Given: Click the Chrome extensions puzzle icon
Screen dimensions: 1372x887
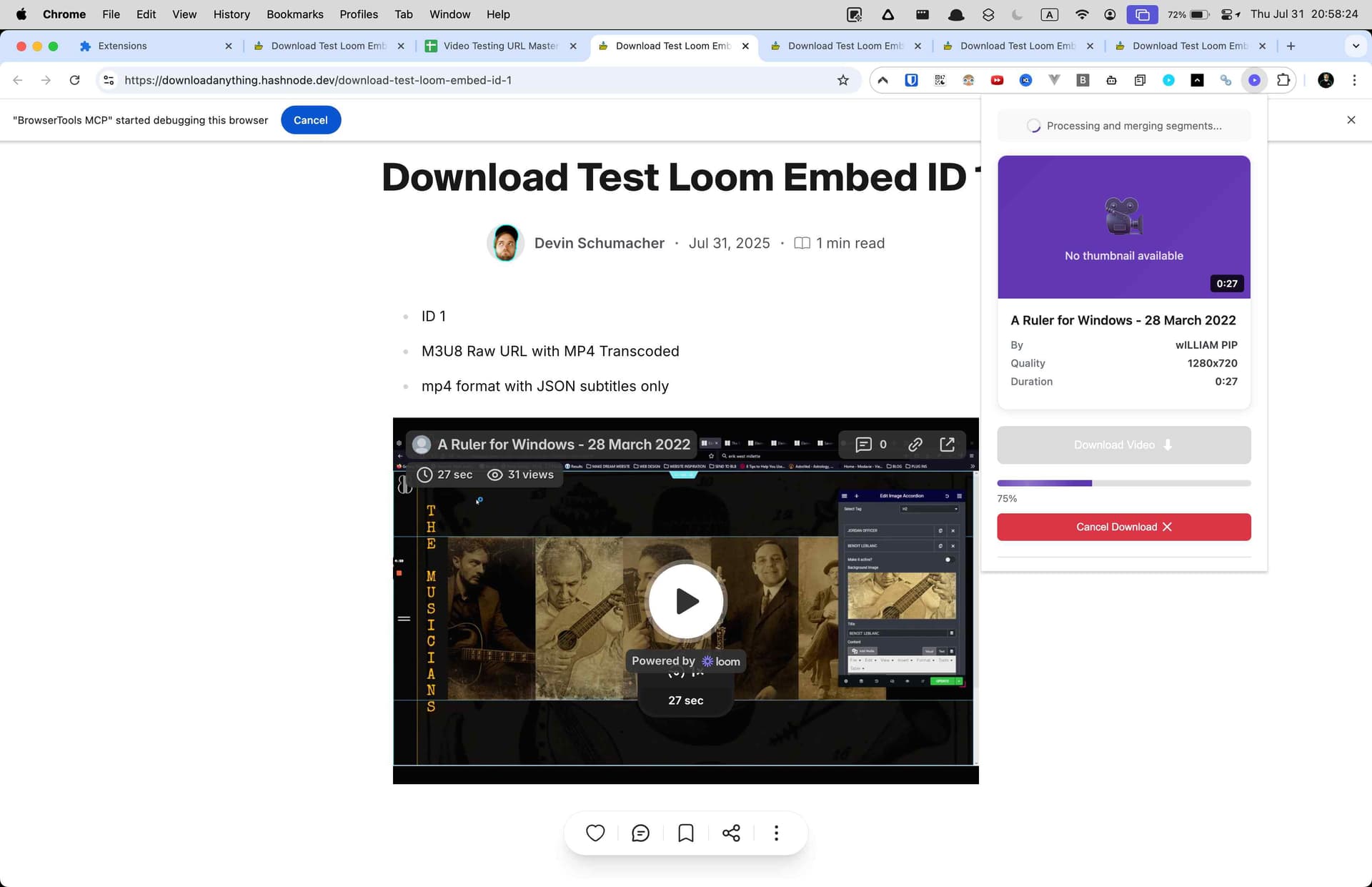Looking at the screenshot, I should pos(1284,80).
